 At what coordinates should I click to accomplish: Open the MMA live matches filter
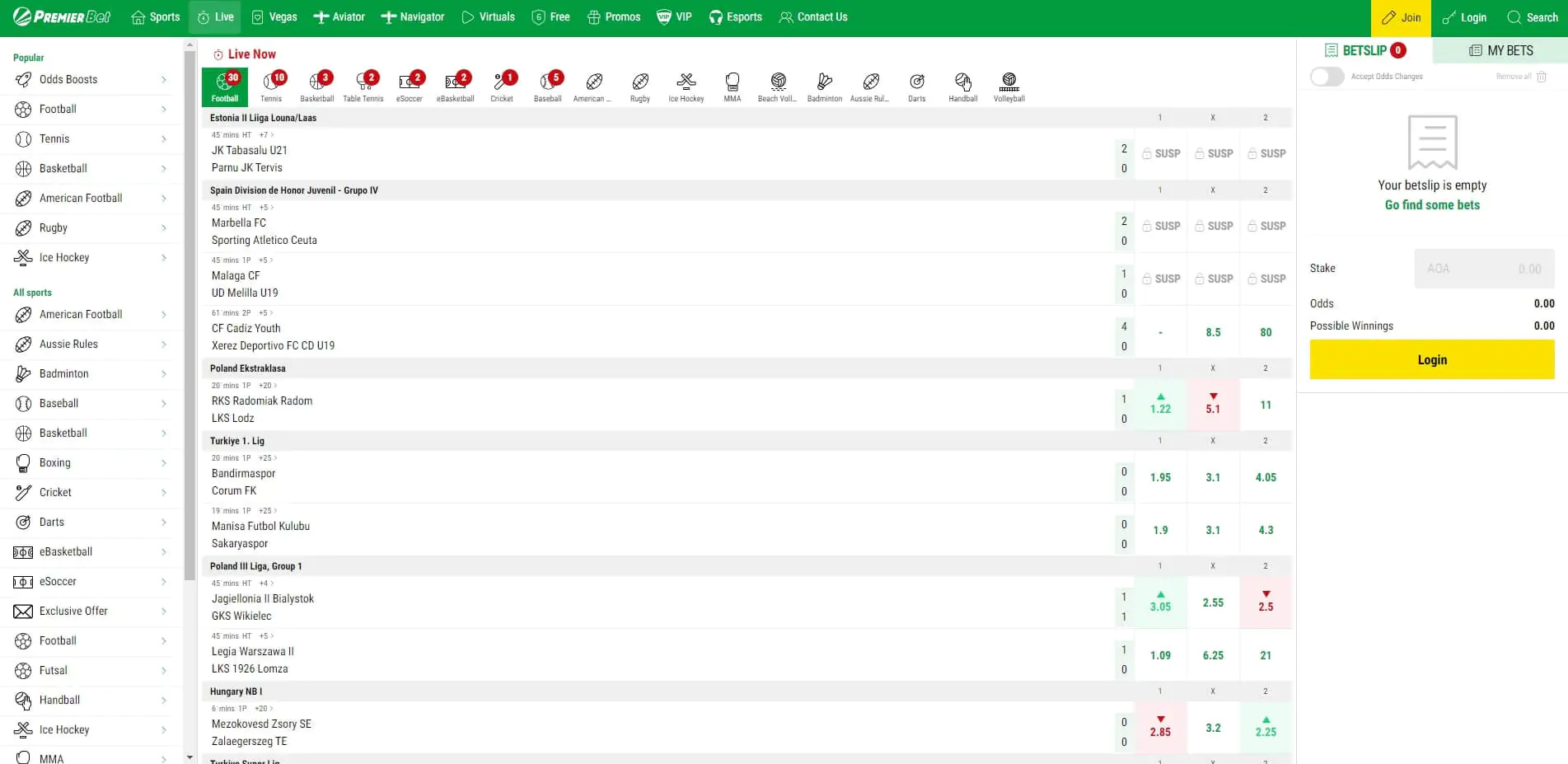[732, 87]
